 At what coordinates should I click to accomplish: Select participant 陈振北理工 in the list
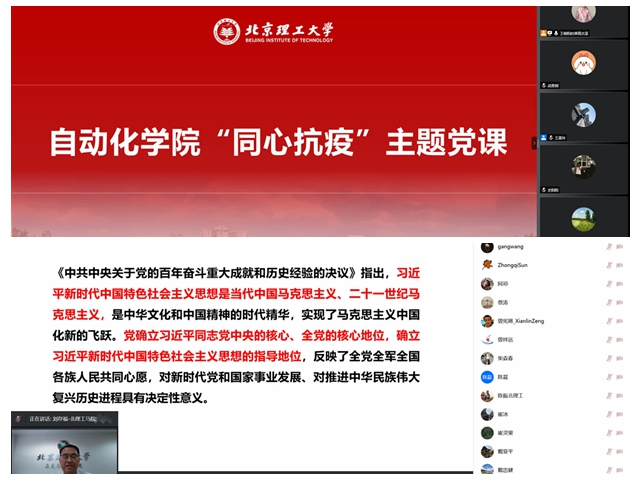pos(517,396)
